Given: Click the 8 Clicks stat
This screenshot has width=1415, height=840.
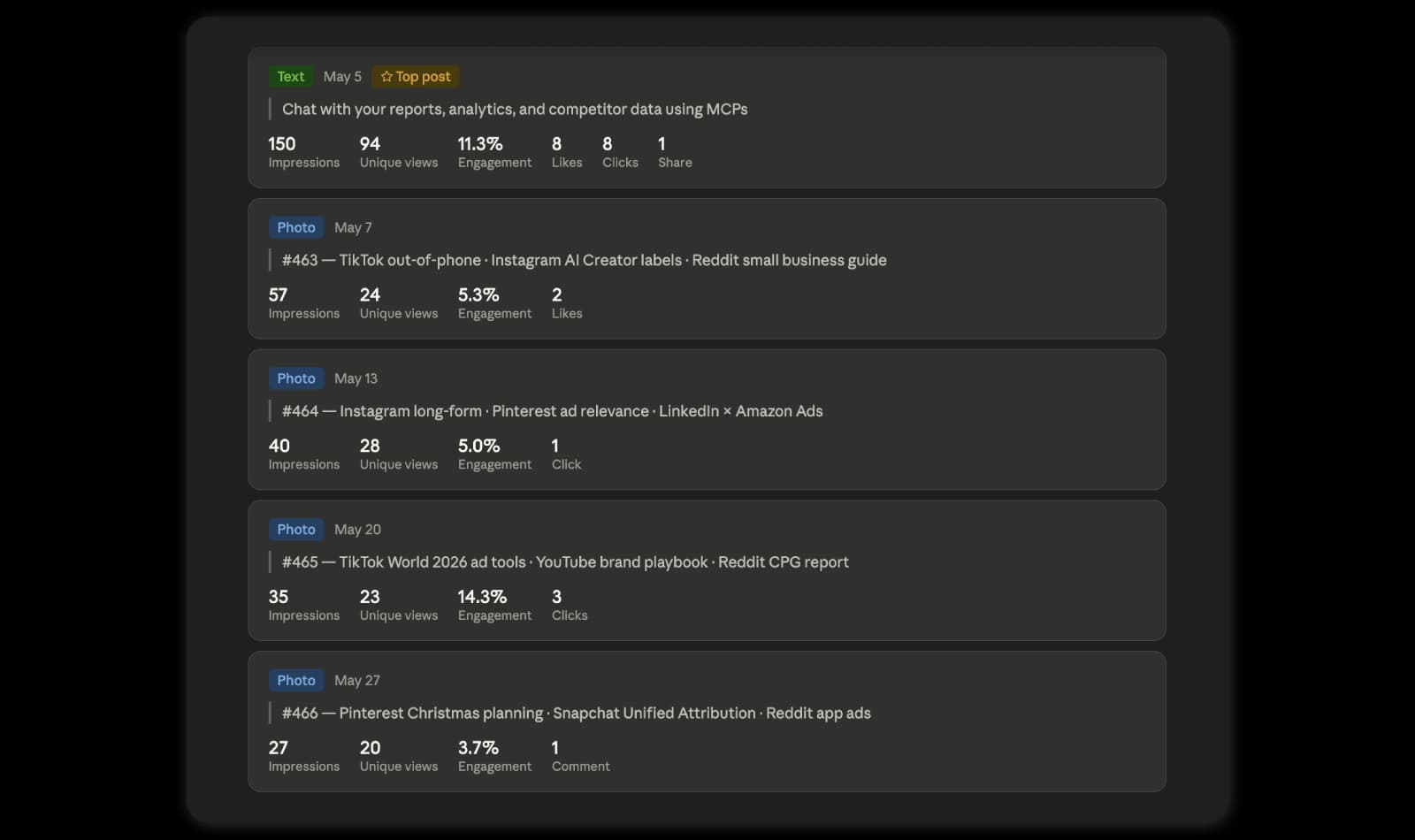Looking at the screenshot, I should pos(620,152).
